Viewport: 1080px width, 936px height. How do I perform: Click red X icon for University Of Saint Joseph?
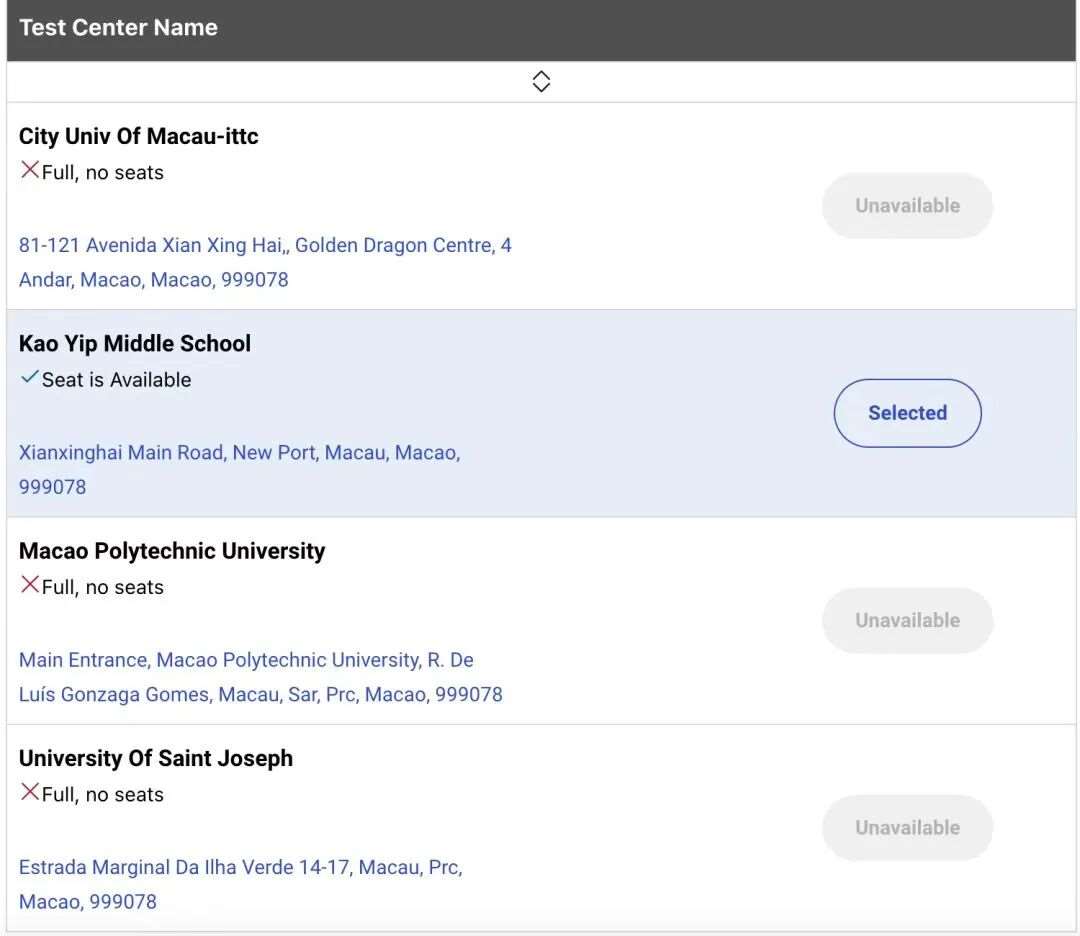point(30,792)
